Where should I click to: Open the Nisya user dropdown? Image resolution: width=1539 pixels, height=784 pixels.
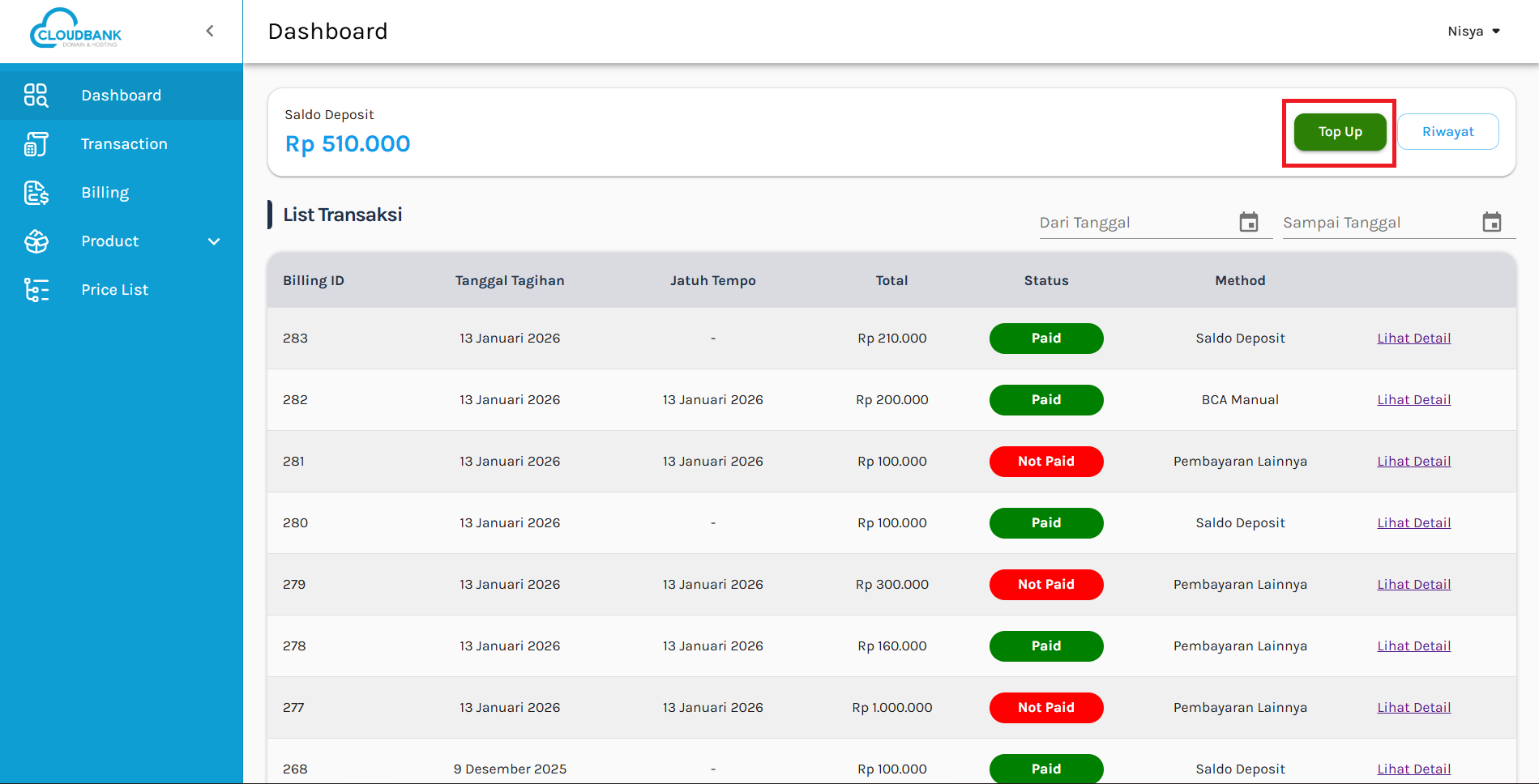pos(1473,32)
